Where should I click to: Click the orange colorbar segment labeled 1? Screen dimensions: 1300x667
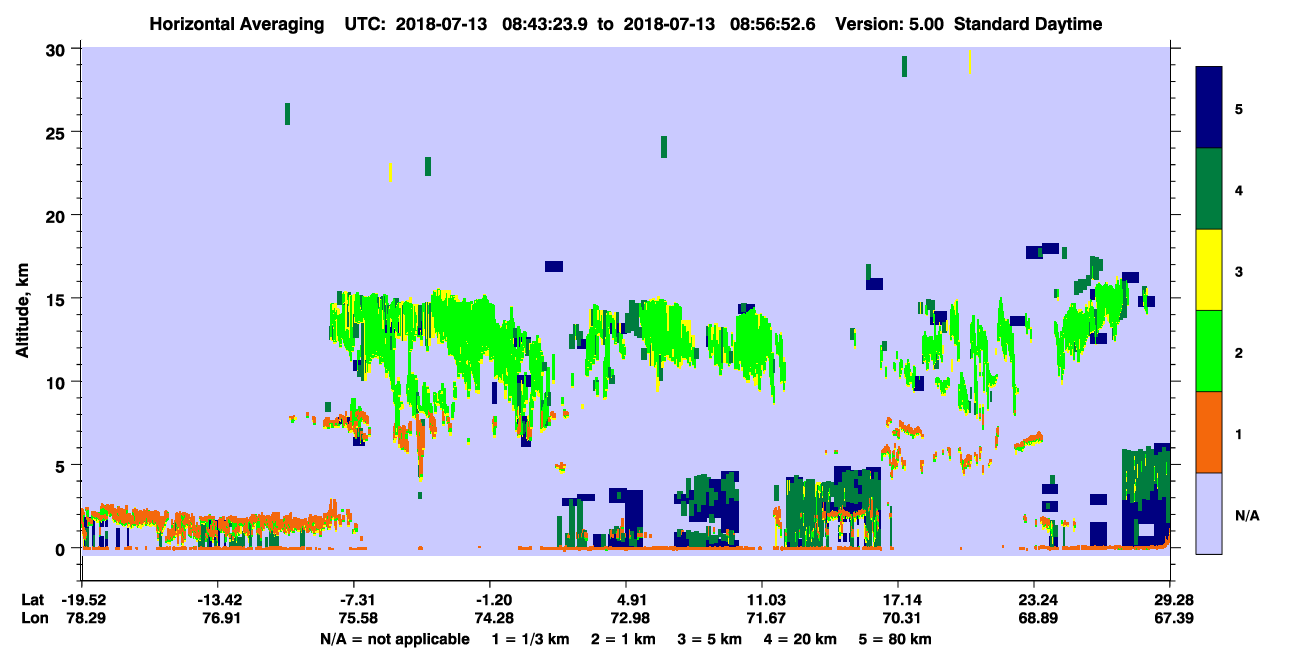click(1209, 432)
